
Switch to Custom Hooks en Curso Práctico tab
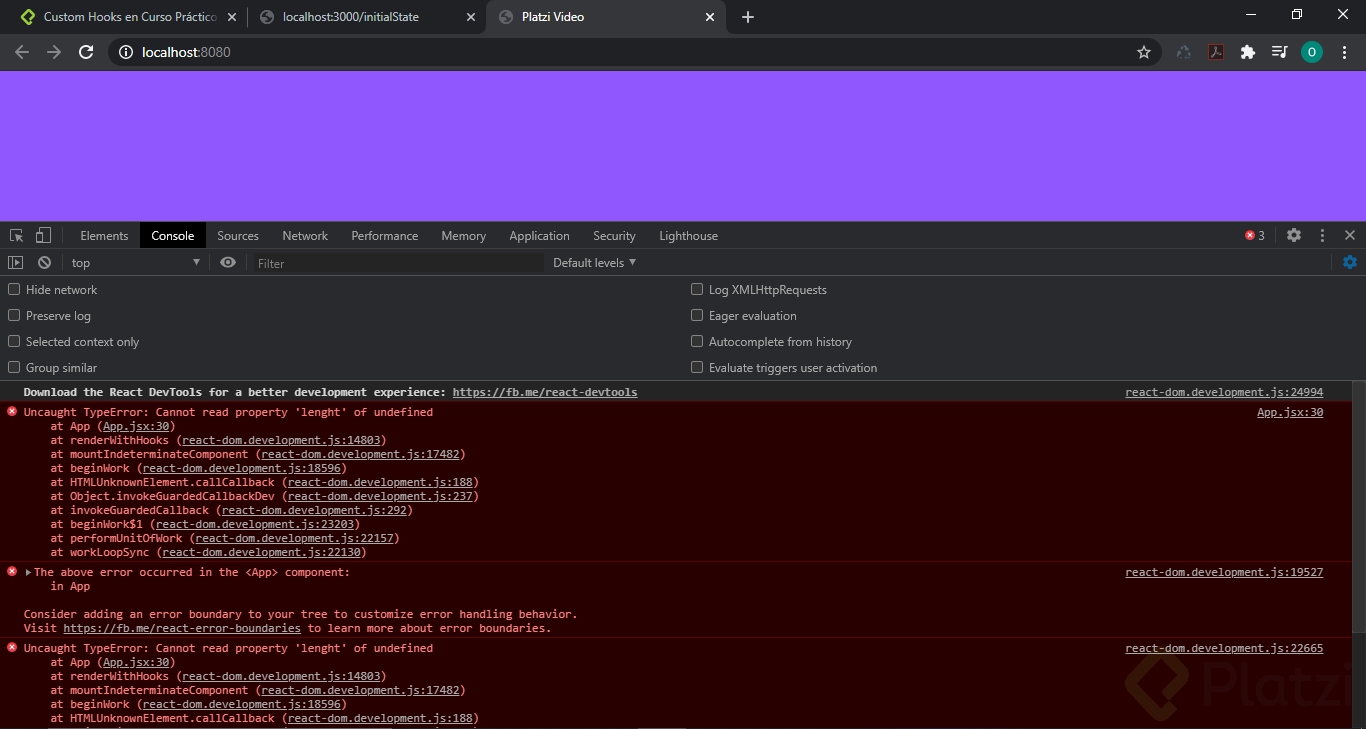(127, 17)
